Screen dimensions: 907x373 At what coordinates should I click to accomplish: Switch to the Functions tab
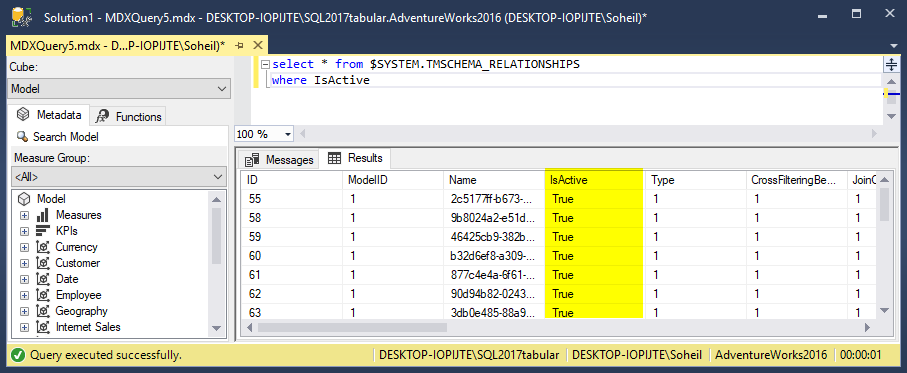pyautogui.click(x=129, y=116)
